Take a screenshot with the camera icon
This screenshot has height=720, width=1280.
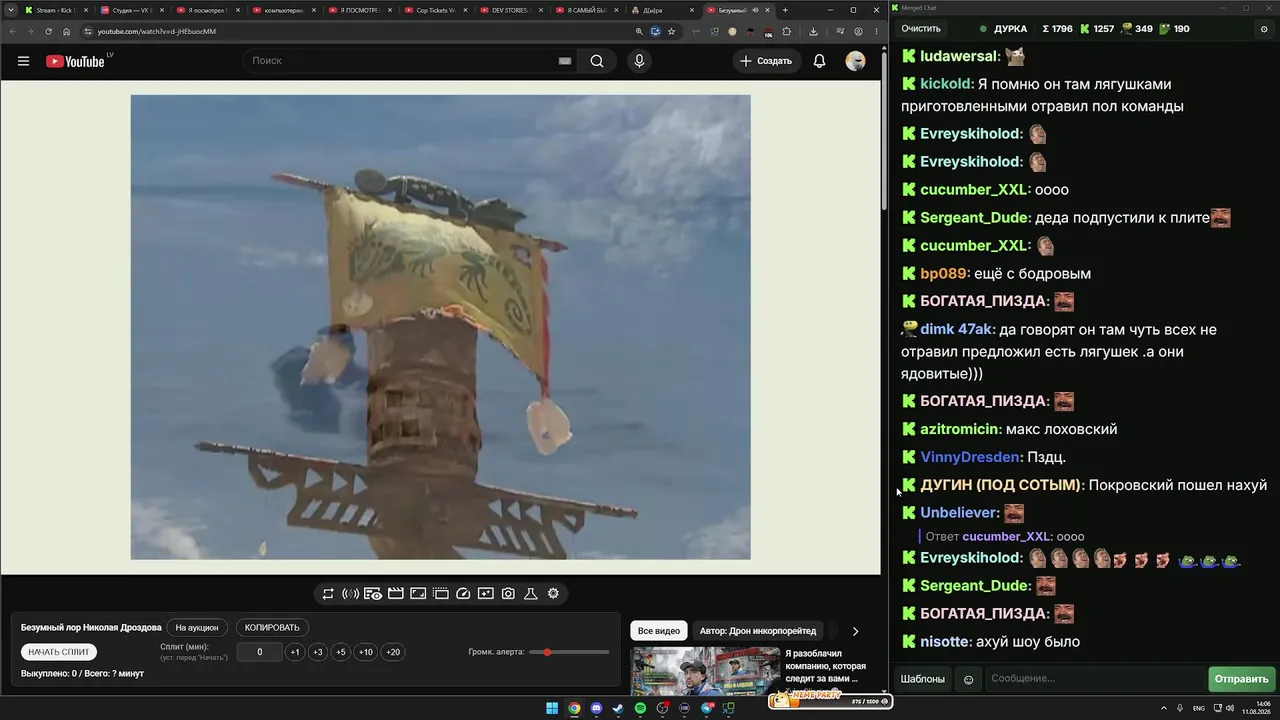pyautogui.click(x=508, y=594)
